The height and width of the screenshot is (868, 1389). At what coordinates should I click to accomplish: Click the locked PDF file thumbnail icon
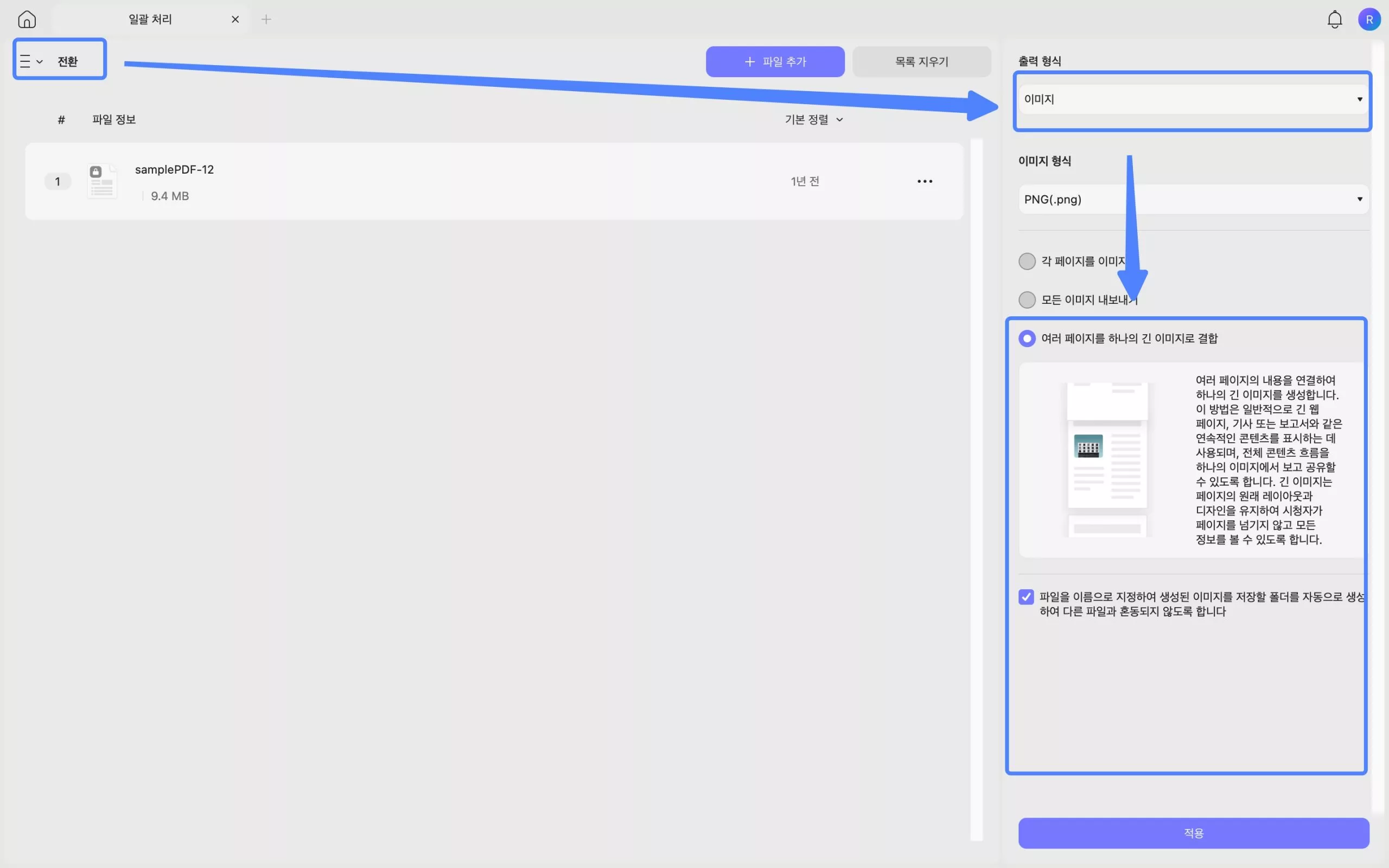coord(102,181)
